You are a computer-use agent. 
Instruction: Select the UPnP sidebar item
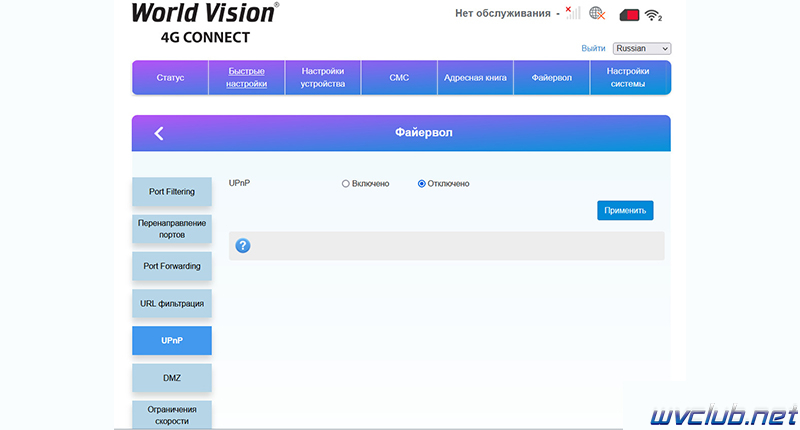point(172,340)
